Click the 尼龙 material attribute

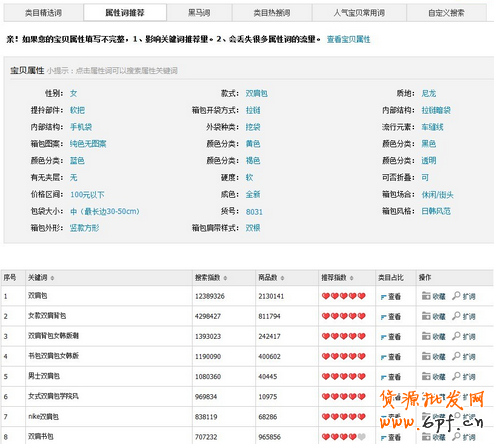[x=429, y=93]
